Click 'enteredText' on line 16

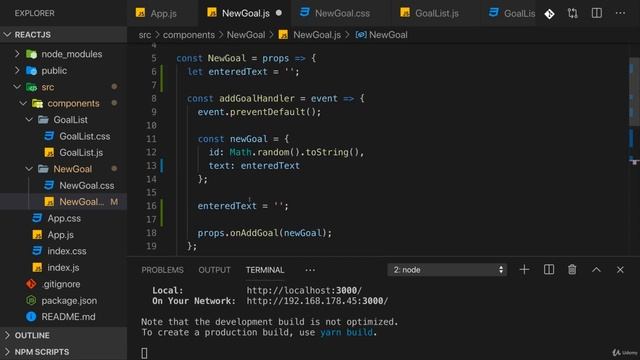point(227,206)
